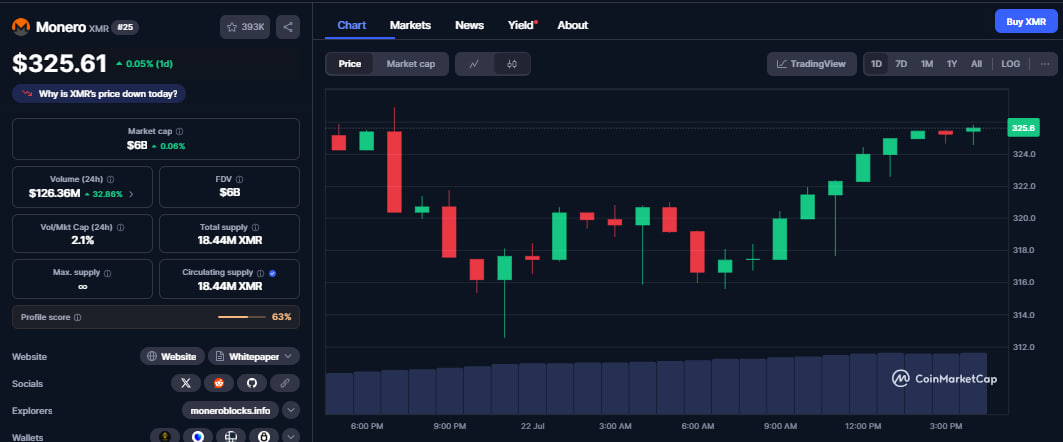Set chart range to All
This screenshot has height=442, width=1063.
(976, 64)
